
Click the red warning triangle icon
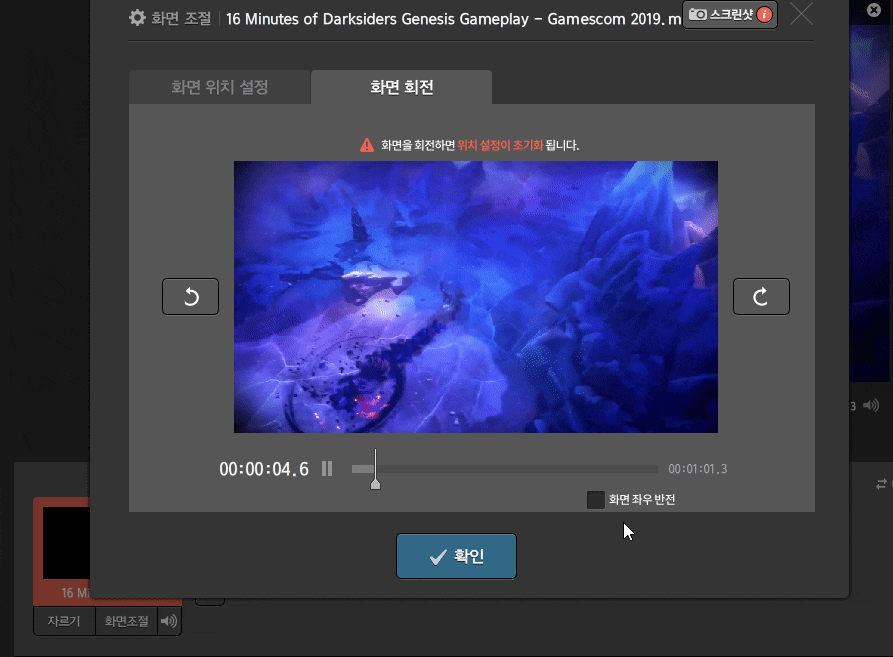point(367,145)
